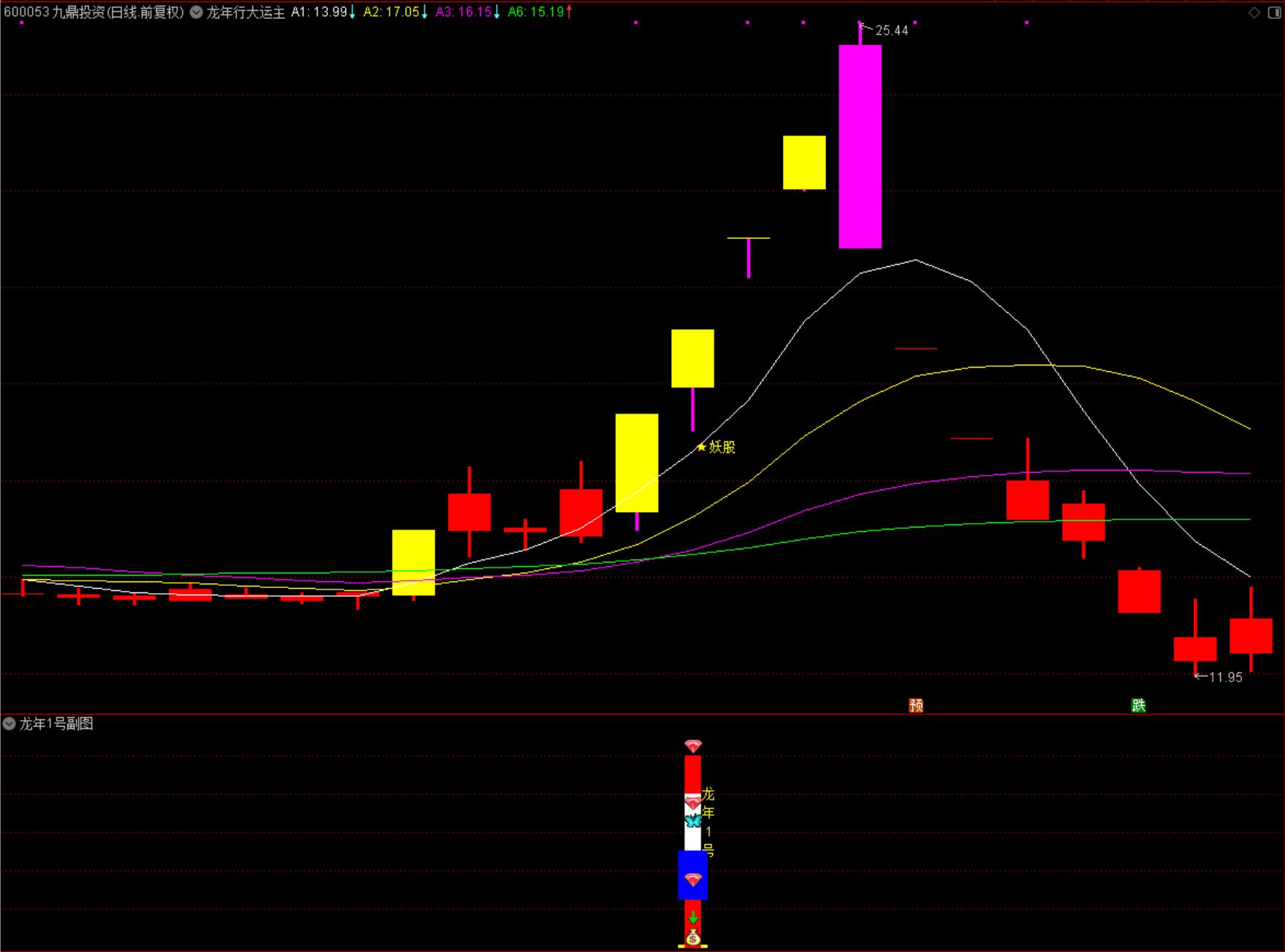Image resolution: width=1285 pixels, height=952 pixels.
Task: Click the gem icon on the blue bar
Action: coord(693,880)
